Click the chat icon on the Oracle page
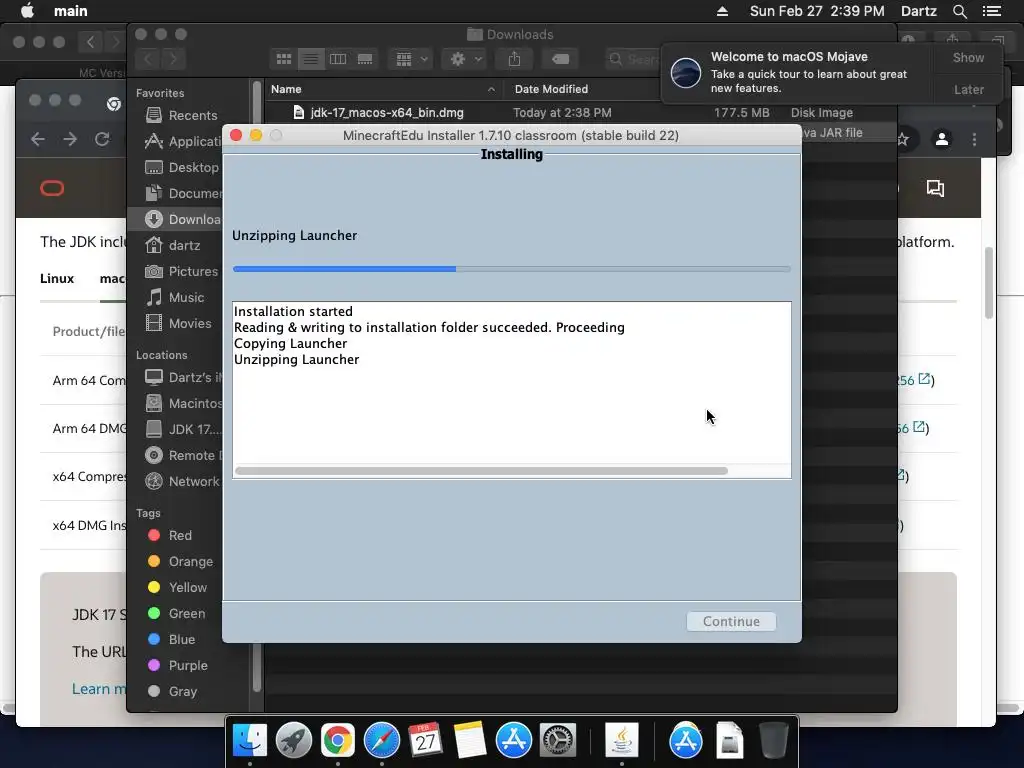The height and width of the screenshot is (768, 1024). point(935,189)
